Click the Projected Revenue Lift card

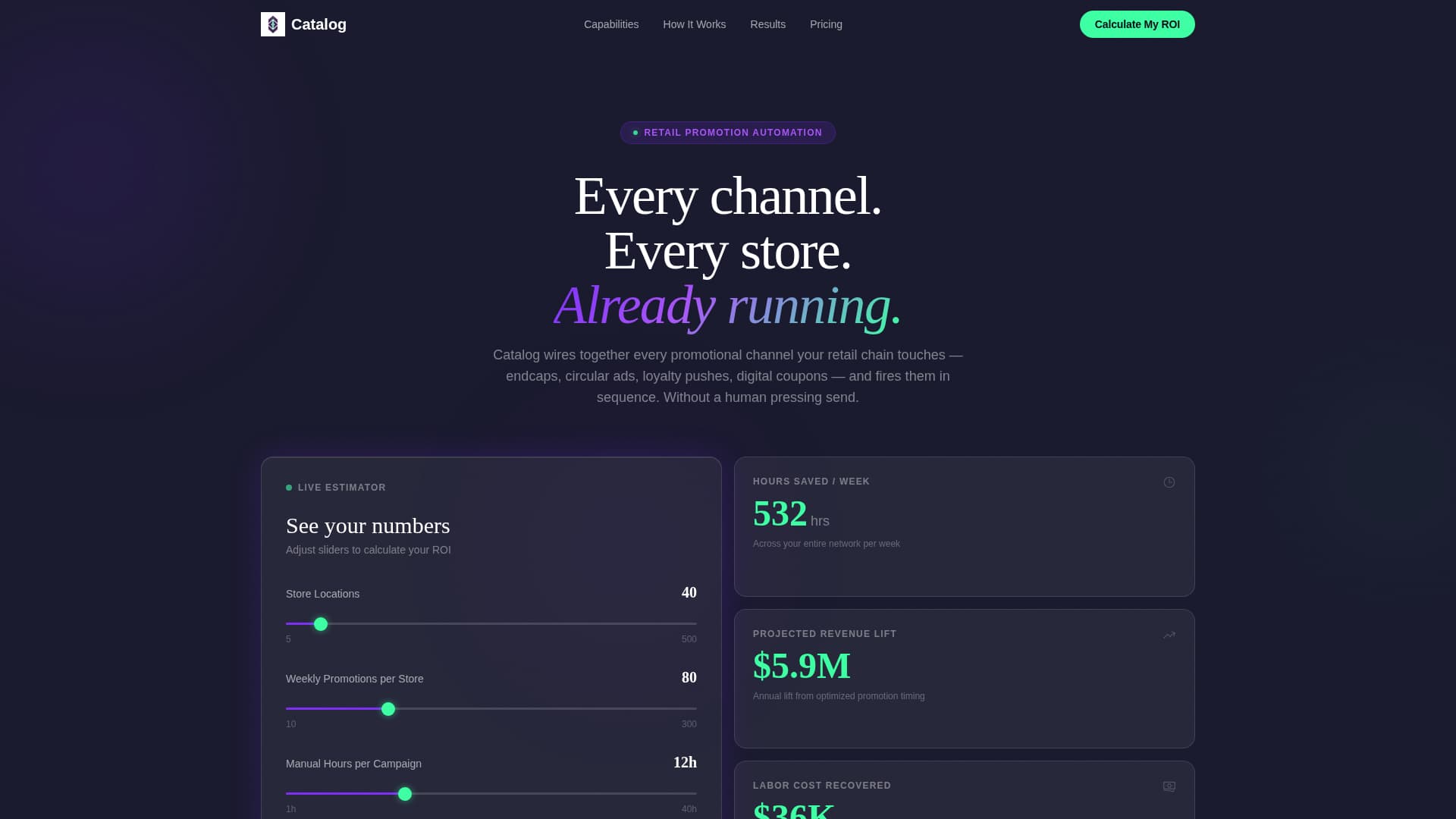coord(964,679)
